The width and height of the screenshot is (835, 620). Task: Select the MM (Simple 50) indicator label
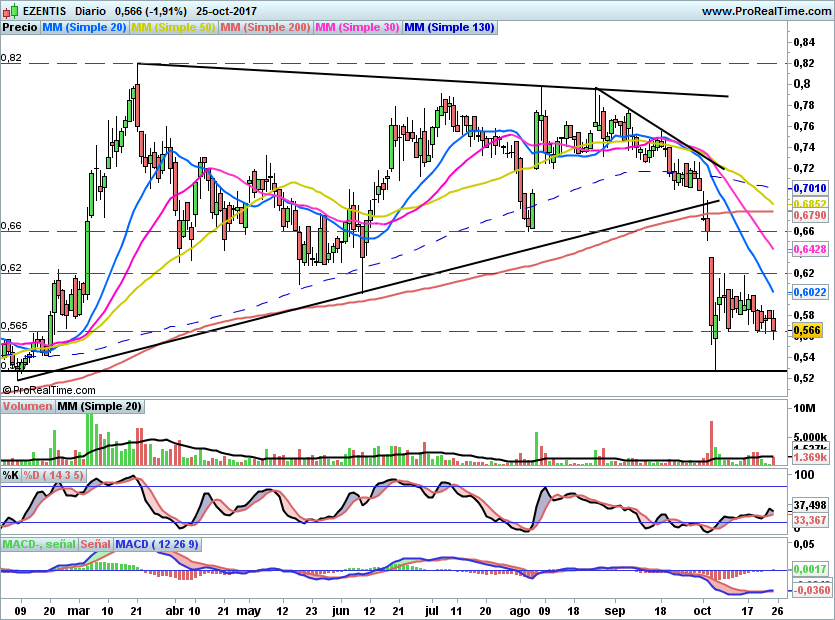coord(173,28)
